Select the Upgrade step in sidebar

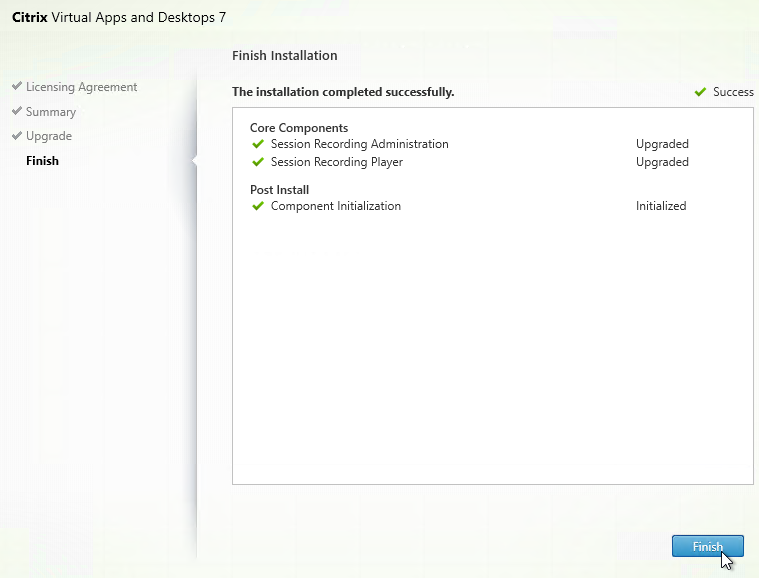tap(49, 136)
